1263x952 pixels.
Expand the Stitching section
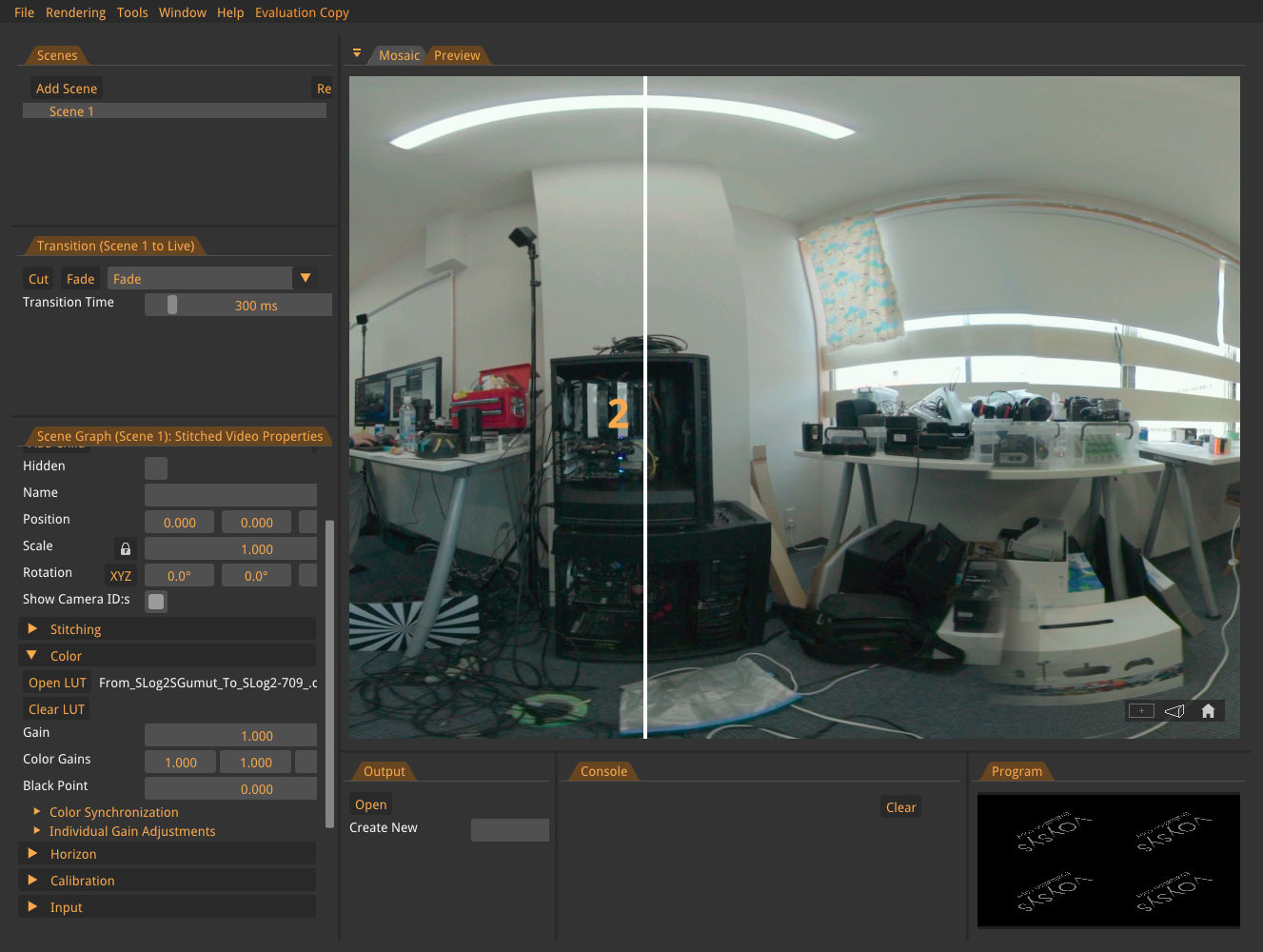click(x=75, y=628)
